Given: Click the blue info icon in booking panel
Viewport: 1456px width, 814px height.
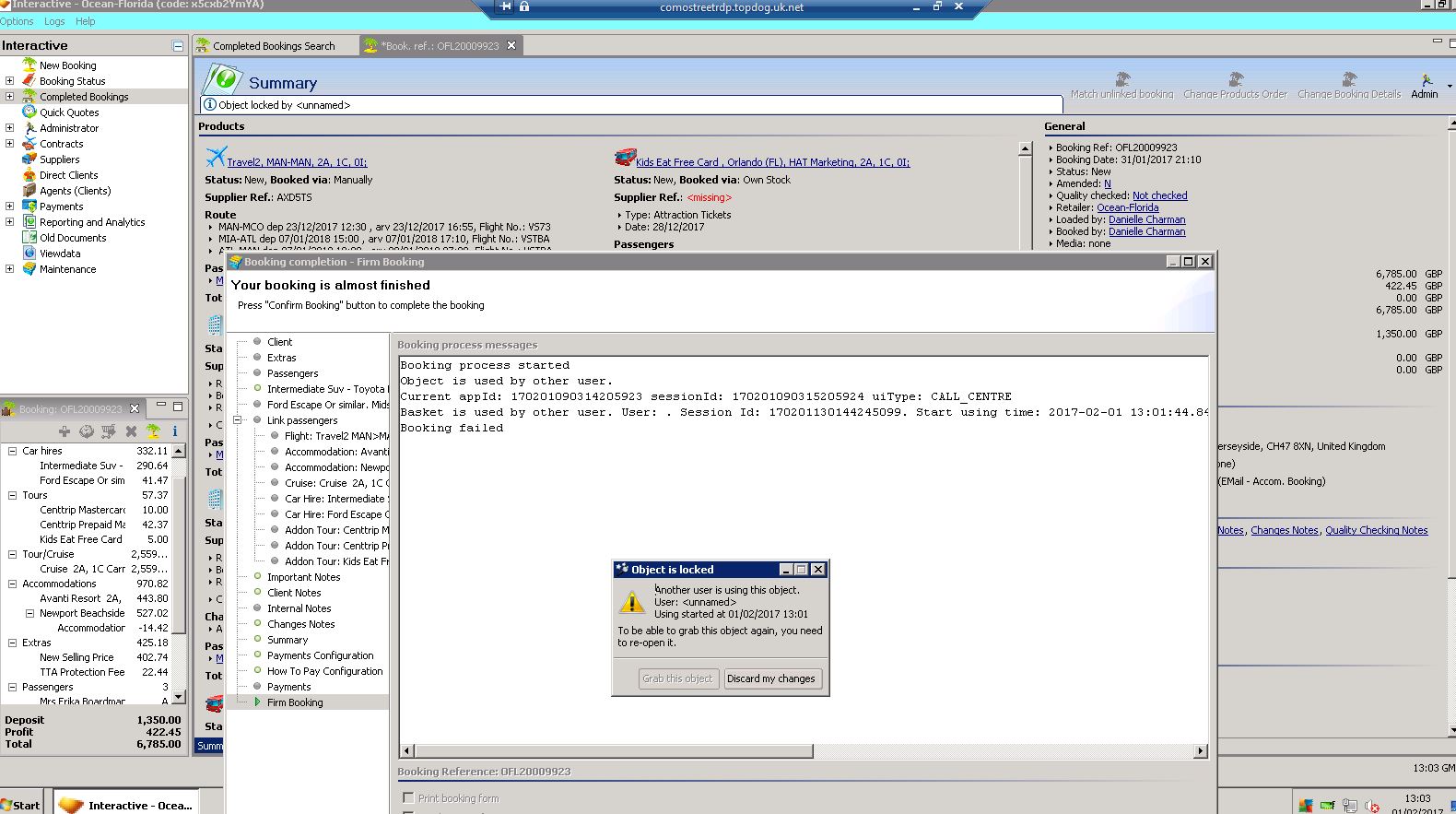Looking at the screenshot, I should point(175,431).
